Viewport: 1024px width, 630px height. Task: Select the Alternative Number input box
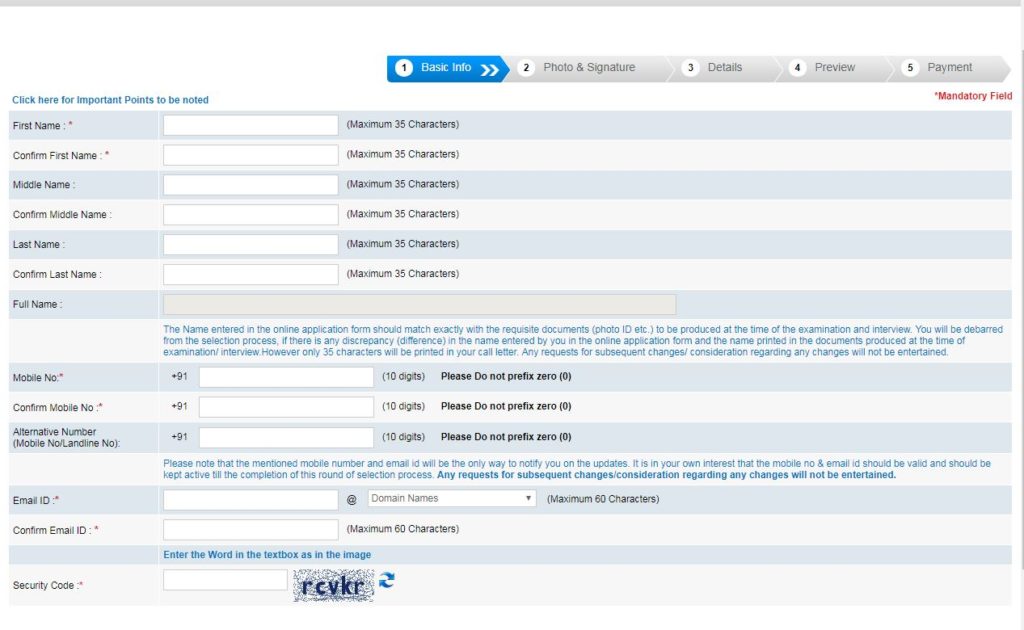click(286, 437)
